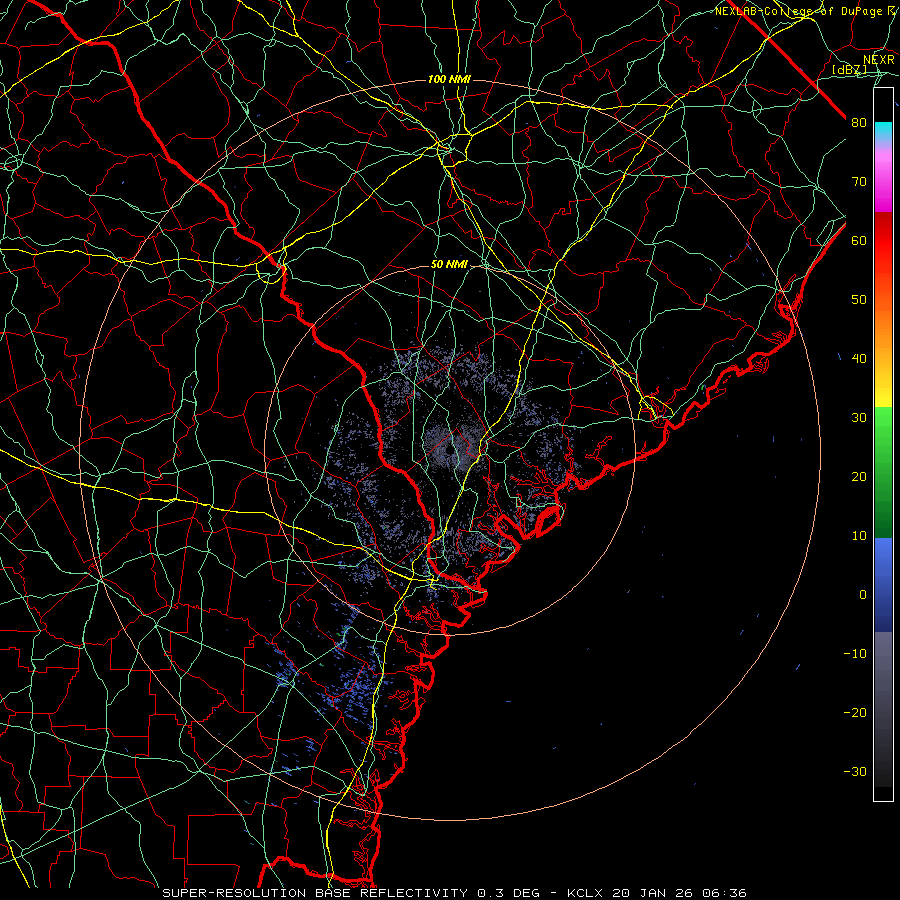Click the 50 value on the dBZ scale
The width and height of the screenshot is (900, 900).
[859, 300]
